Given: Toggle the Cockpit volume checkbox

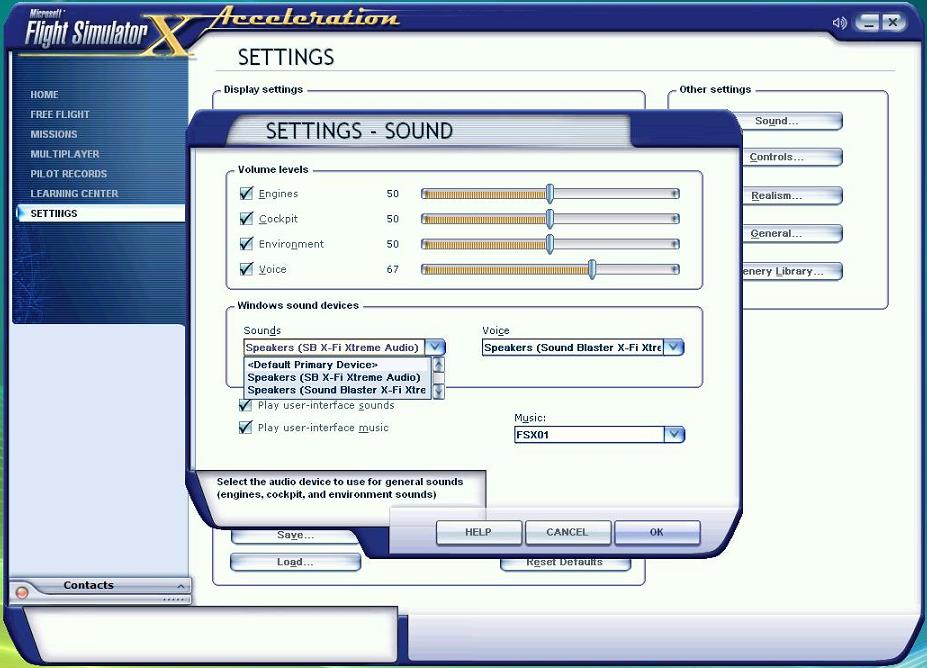Looking at the screenshot, I should pyautogui.click(x=246, y=219).
